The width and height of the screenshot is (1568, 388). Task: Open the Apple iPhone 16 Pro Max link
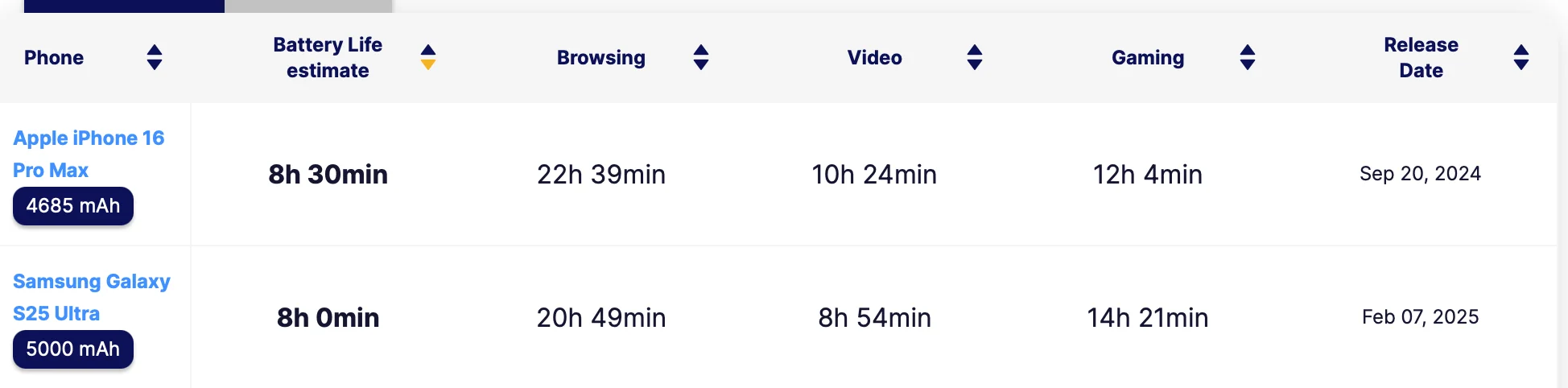[89, 153]
